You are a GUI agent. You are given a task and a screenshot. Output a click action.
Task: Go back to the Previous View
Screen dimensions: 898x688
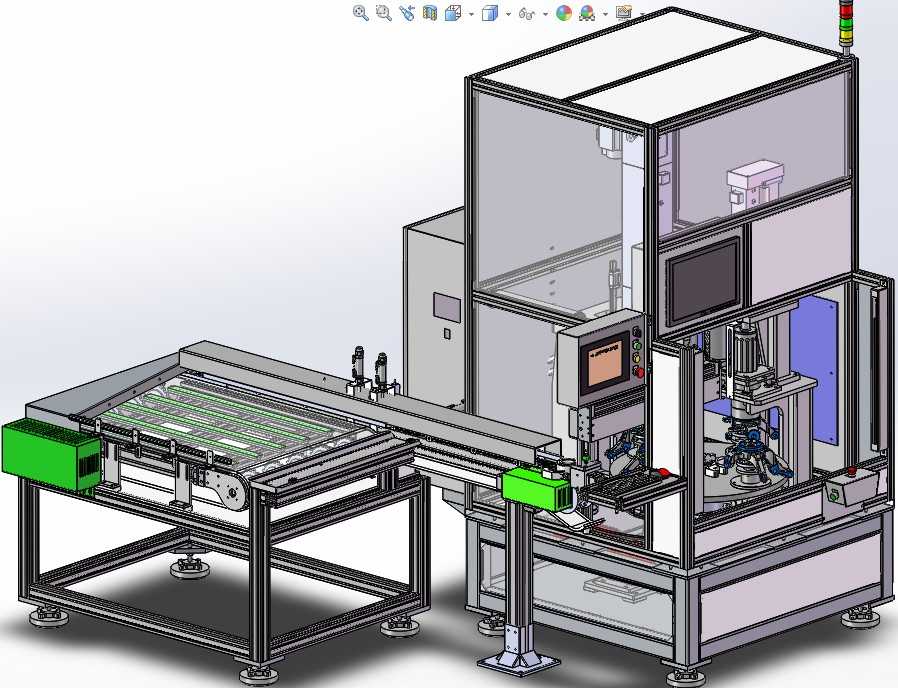[x=407, y=13]
